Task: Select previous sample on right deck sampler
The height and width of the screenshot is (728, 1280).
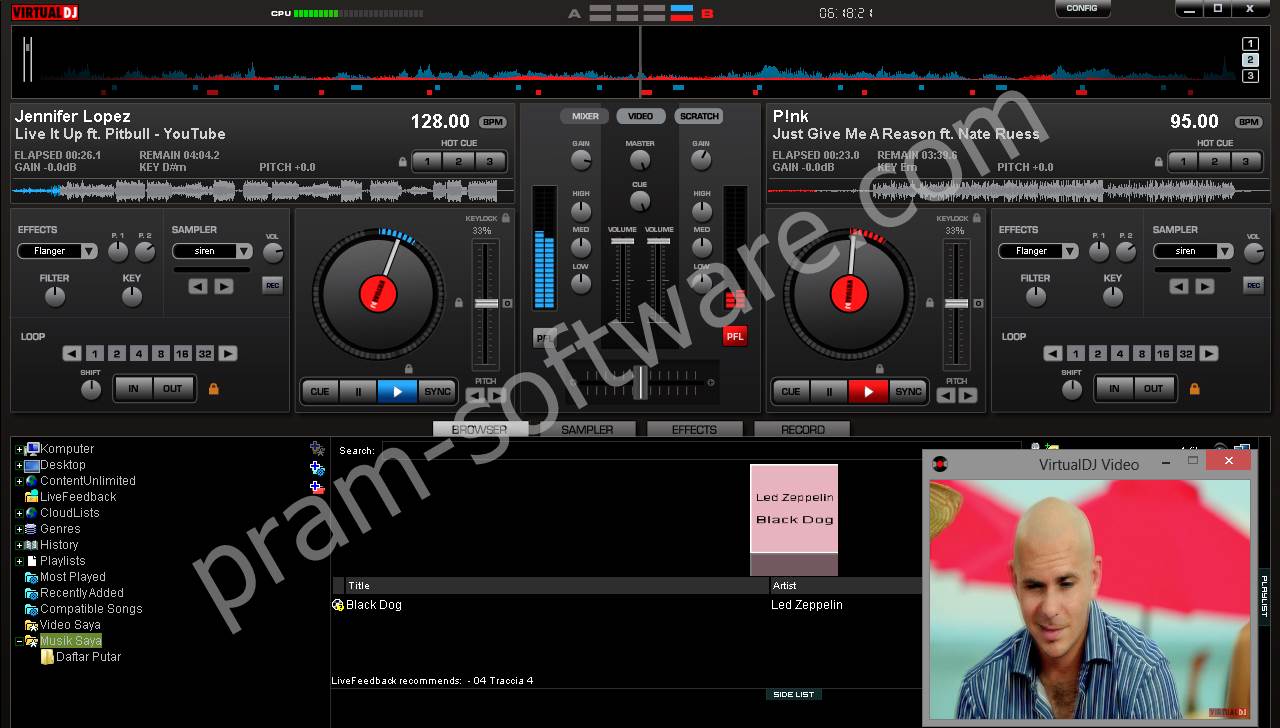Action: [x=1179, y=286]
